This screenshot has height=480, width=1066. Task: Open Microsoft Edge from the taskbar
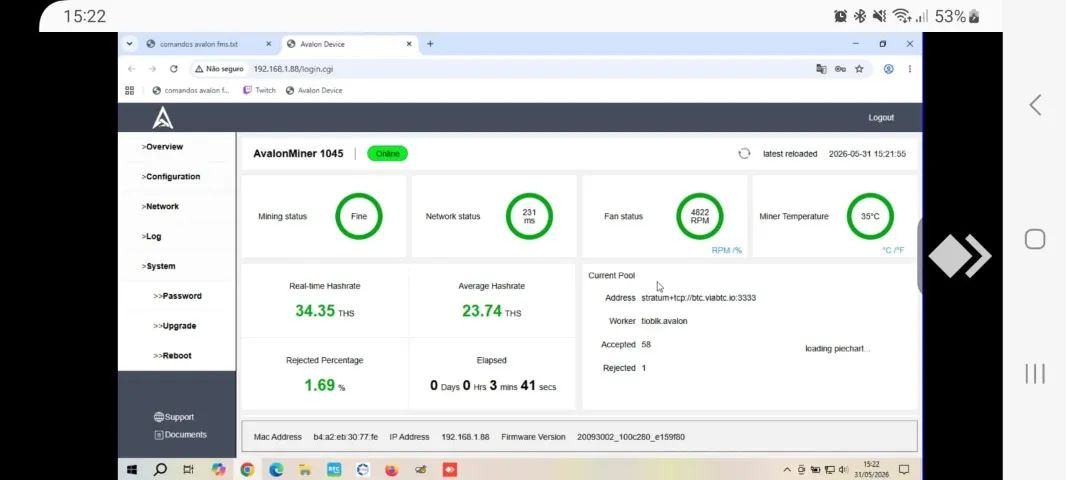[276, 469]
